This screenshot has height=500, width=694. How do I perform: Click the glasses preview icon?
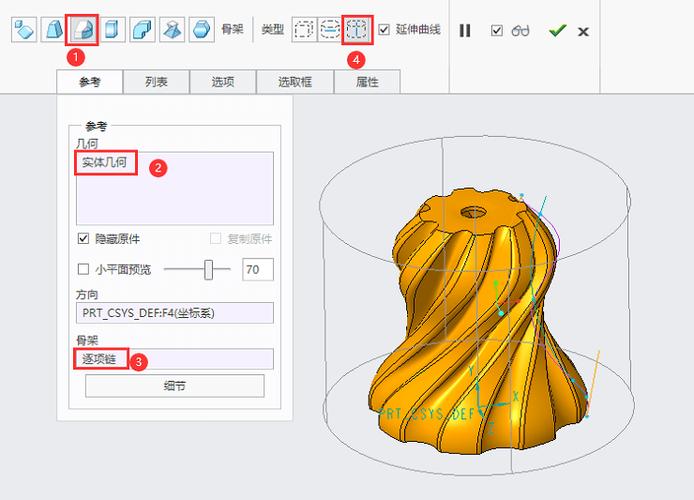pos(520,31)
